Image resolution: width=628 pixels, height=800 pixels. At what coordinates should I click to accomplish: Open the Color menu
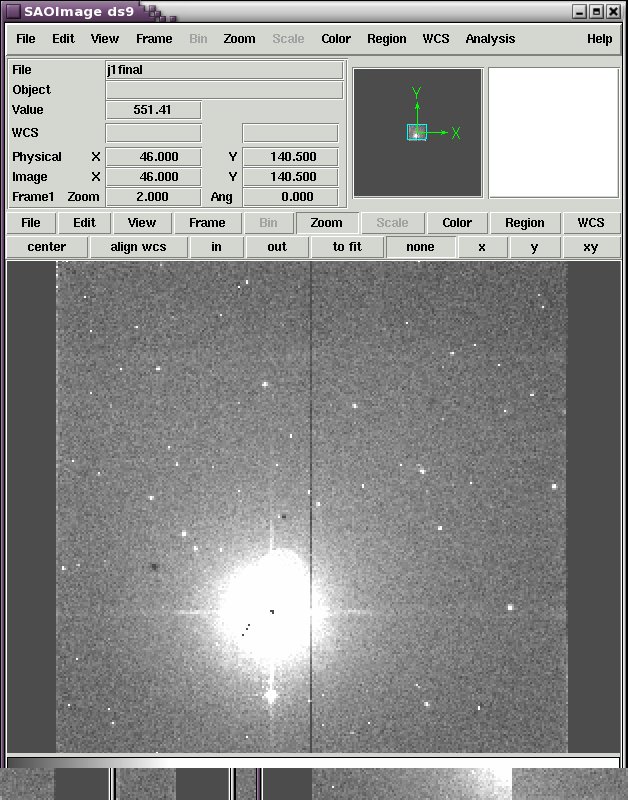[x=336, y=39]
